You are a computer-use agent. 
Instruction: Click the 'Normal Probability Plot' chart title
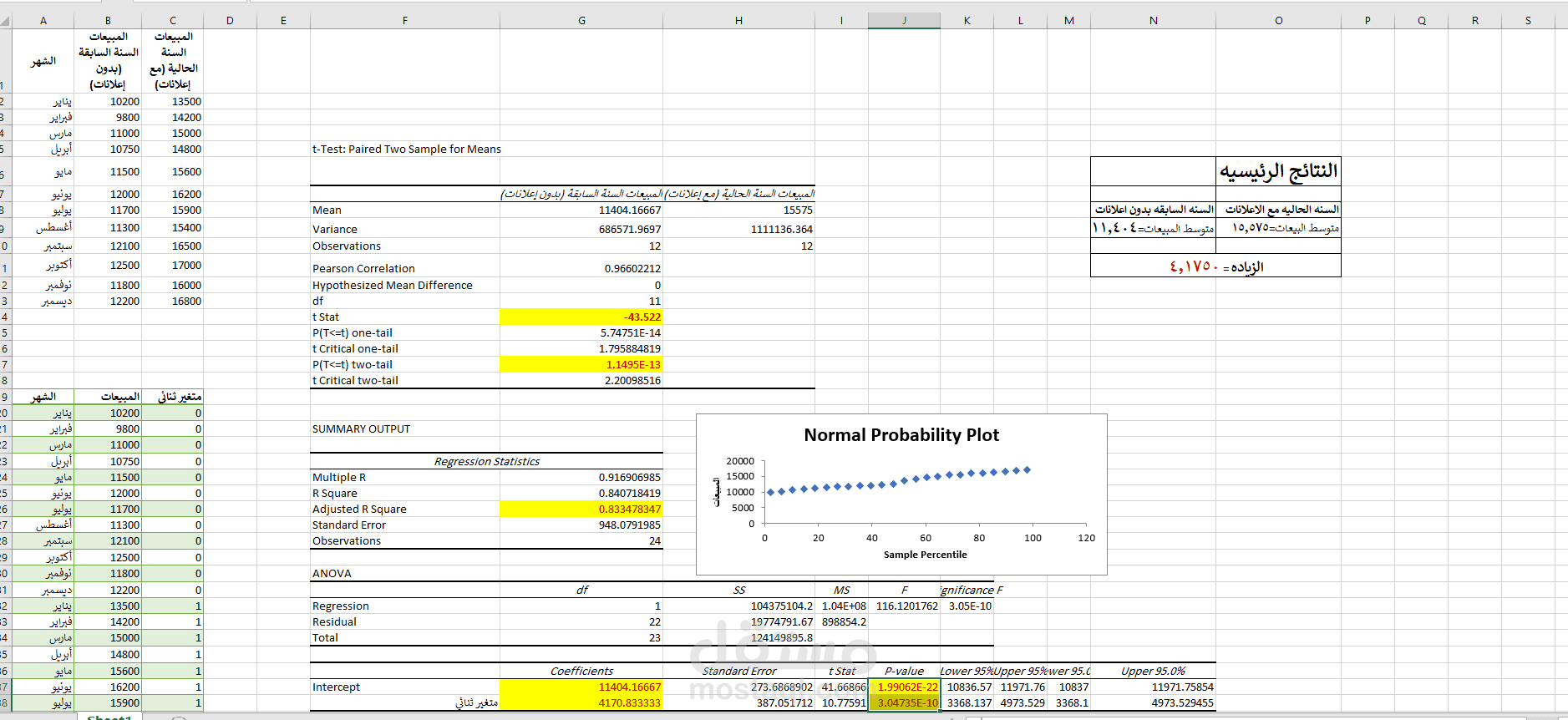click(901, 435)
